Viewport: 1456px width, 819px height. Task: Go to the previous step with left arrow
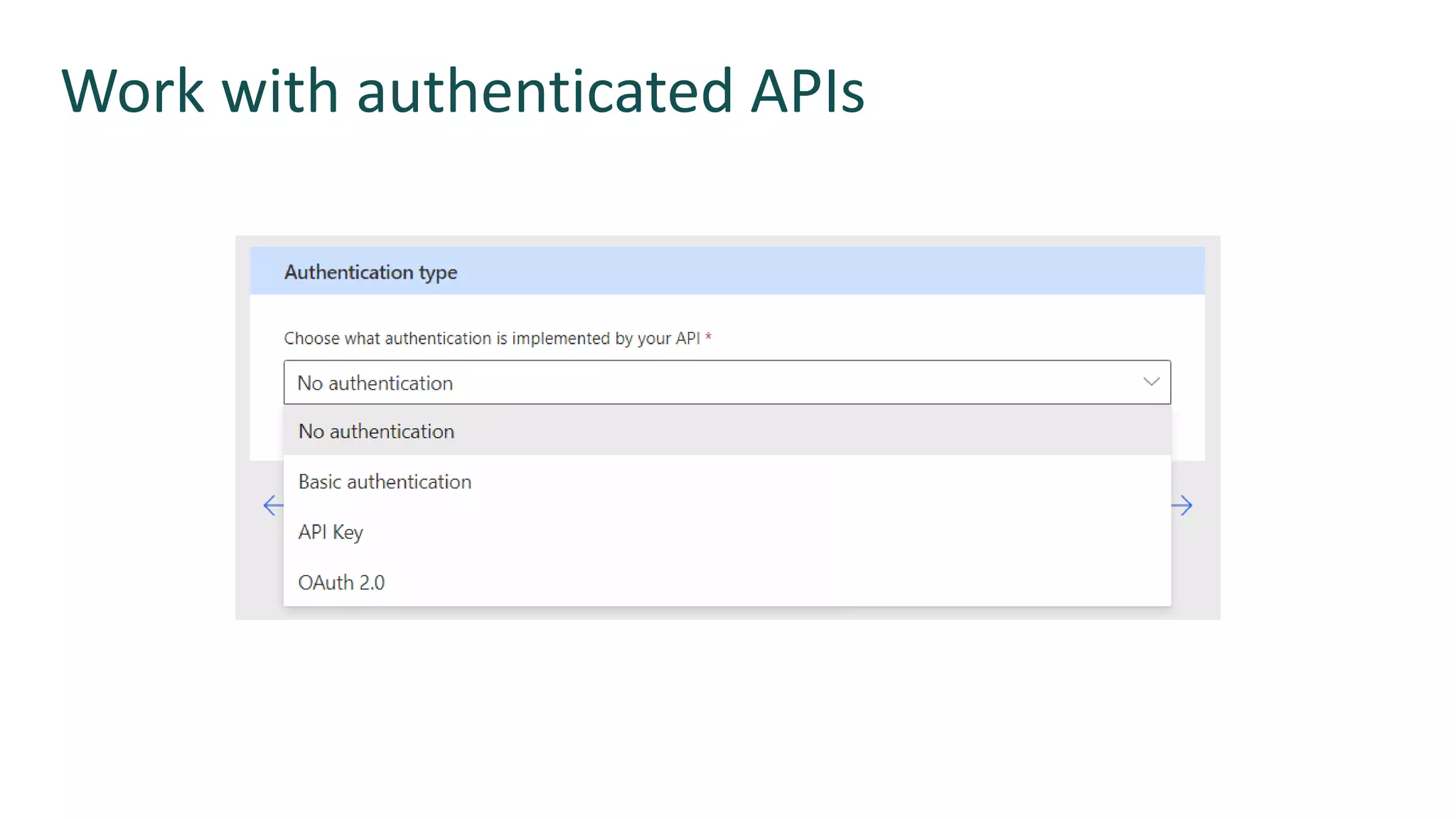click(272, 505)
